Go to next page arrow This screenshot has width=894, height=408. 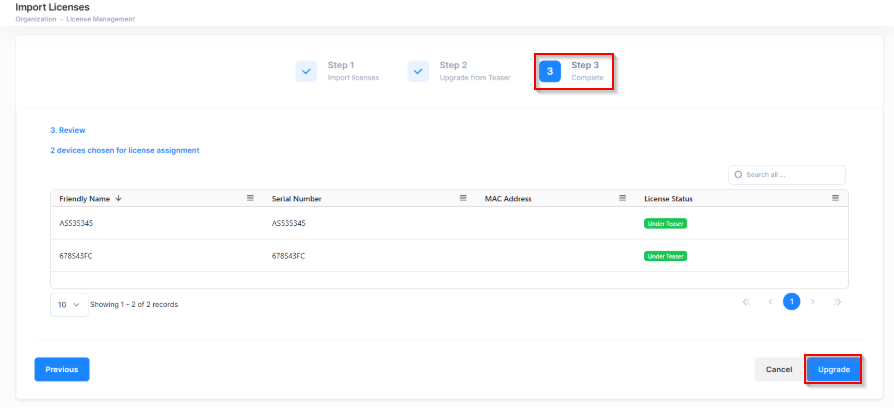[813, 301]
